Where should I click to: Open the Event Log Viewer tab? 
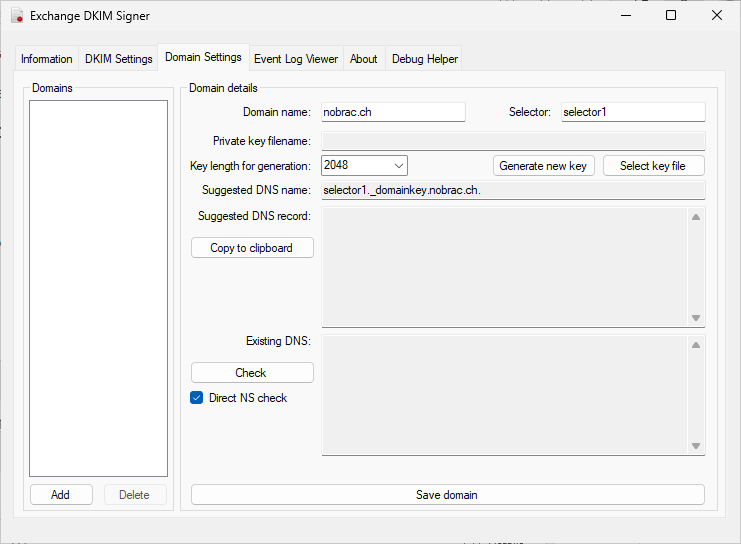tap(296, 59)
